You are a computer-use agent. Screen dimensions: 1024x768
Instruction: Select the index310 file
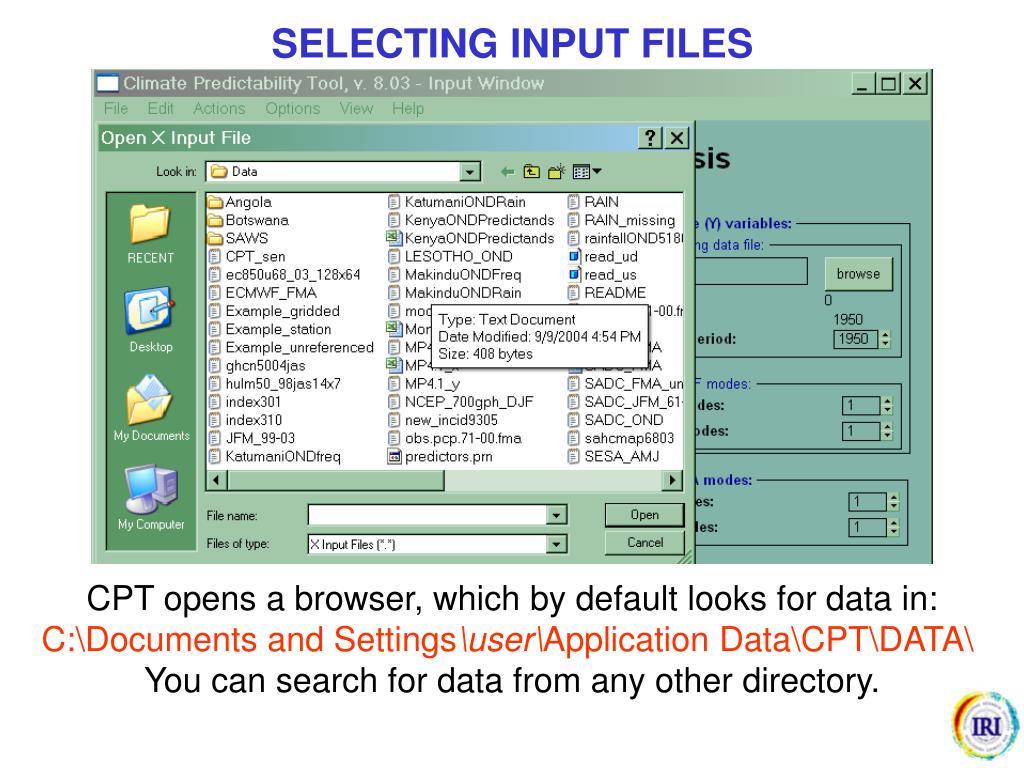245,421
